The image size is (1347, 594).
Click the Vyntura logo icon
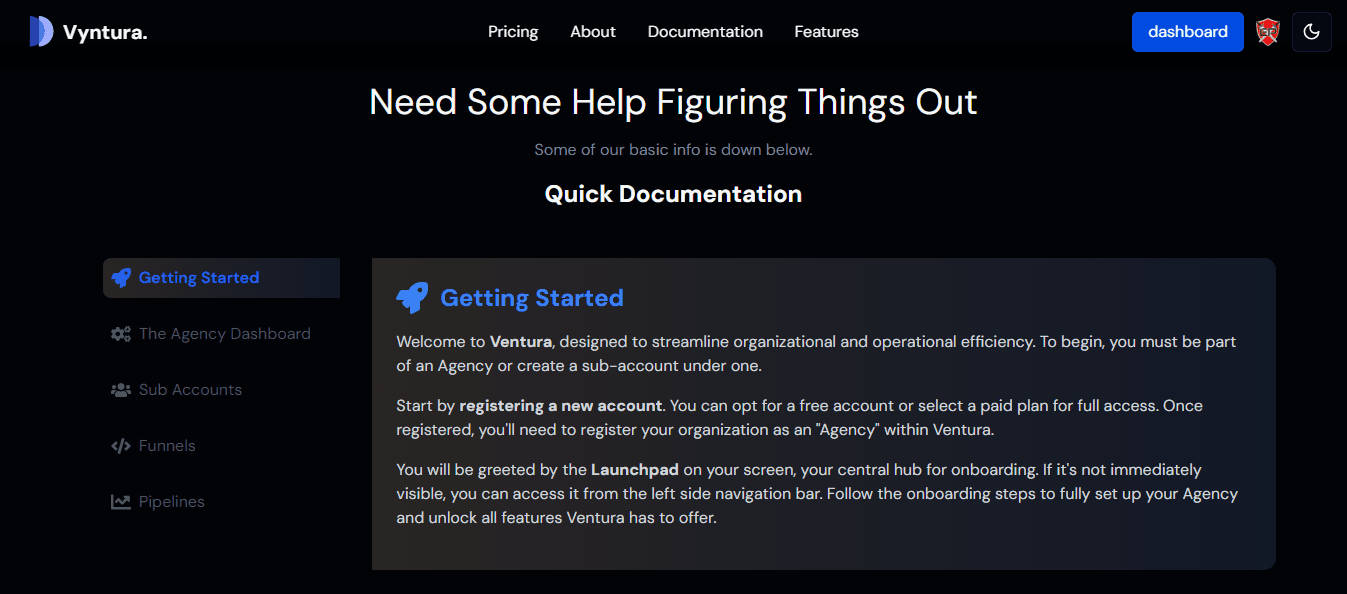41,32
